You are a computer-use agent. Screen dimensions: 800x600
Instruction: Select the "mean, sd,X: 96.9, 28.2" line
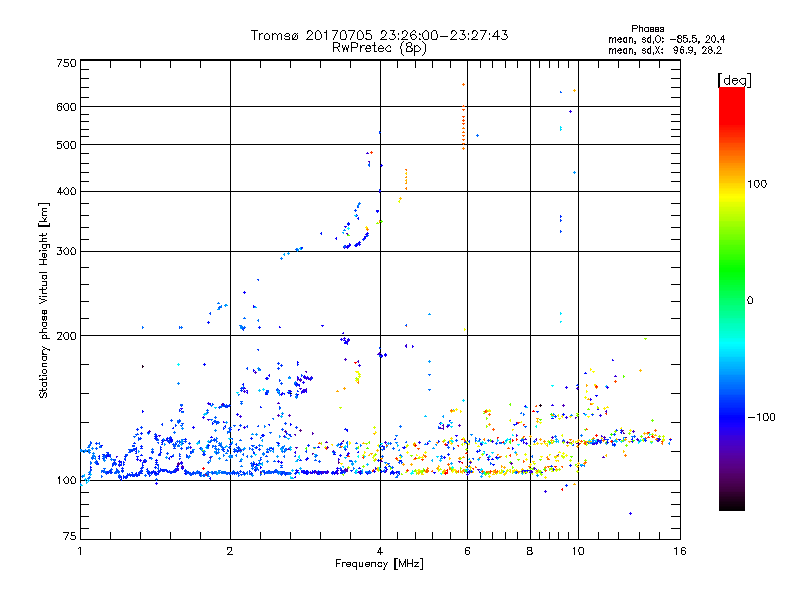point(665,50)
